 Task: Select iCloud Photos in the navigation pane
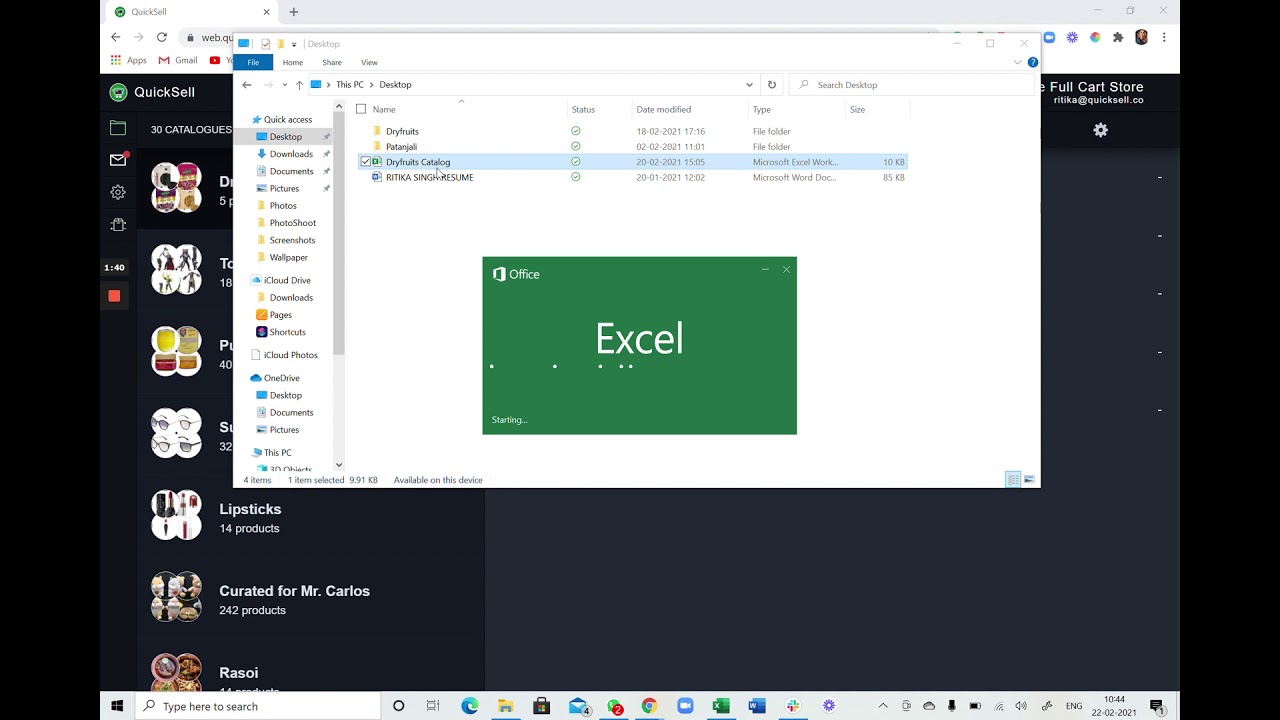click(x=290, y=355)
